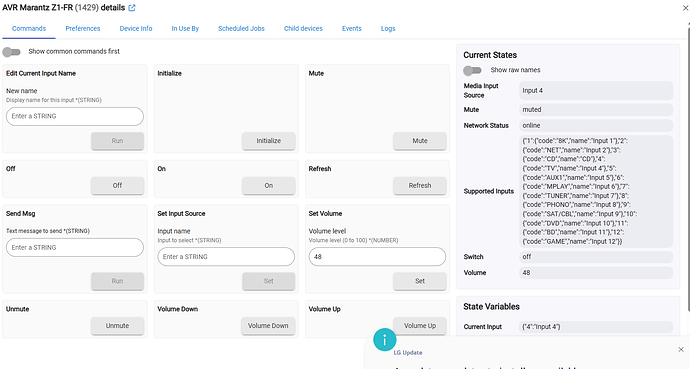Open device details in new window icon
The height and width of the screenshot is (369, 690).
pos(132,8)
